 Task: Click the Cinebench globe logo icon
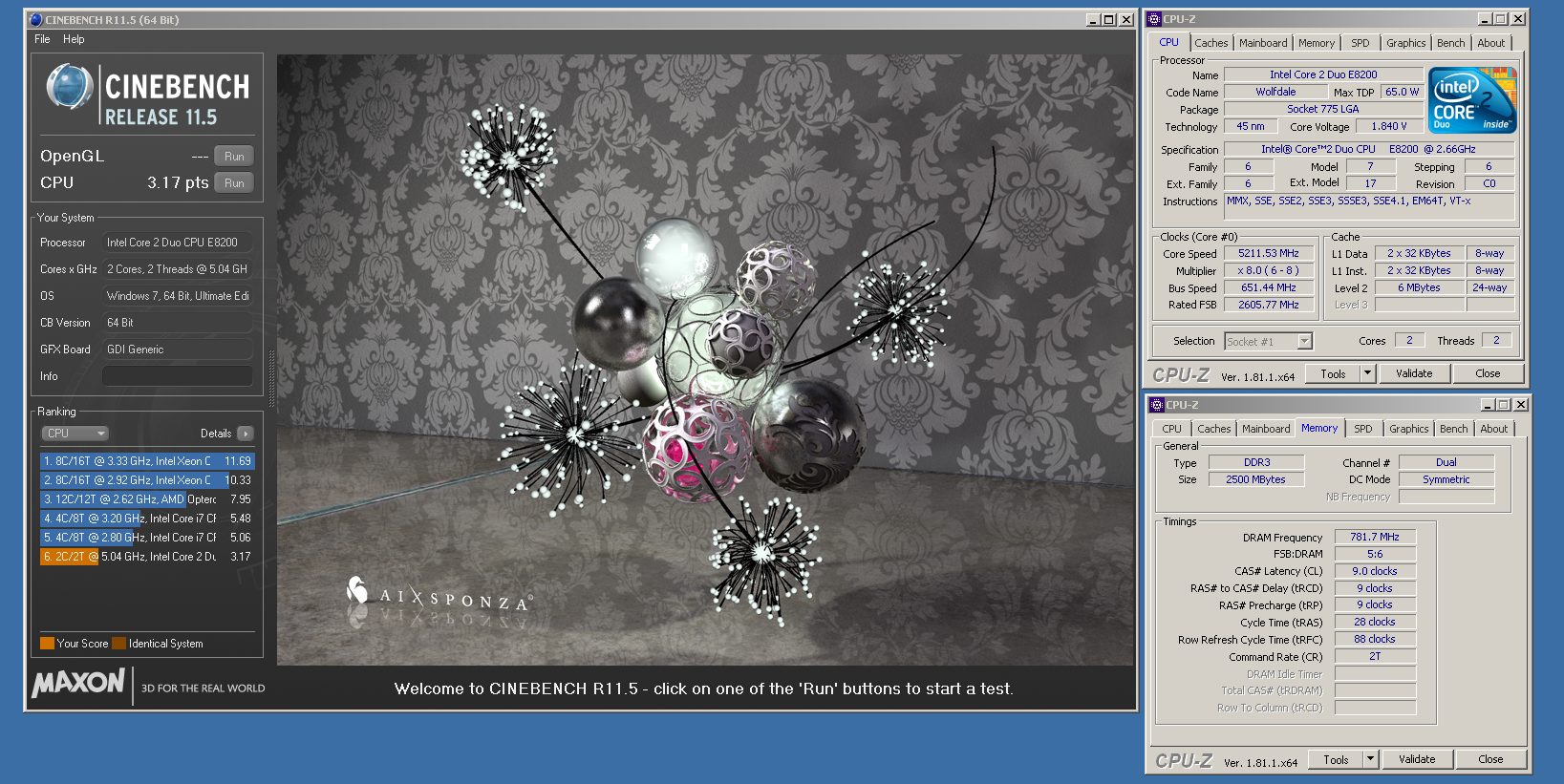[x=69, y=87]
